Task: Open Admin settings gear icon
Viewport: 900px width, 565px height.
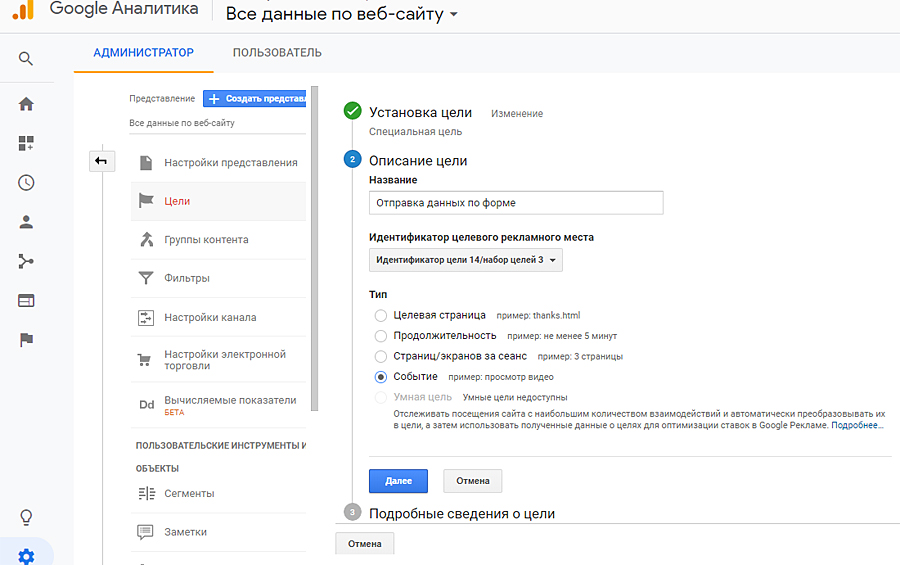Action: point(26,556)
